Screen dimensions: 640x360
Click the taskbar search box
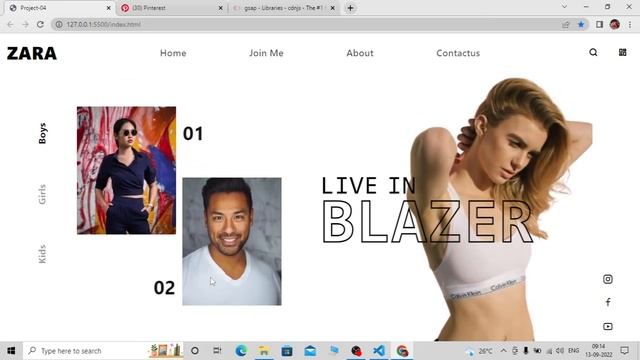(x=103, y=351)
